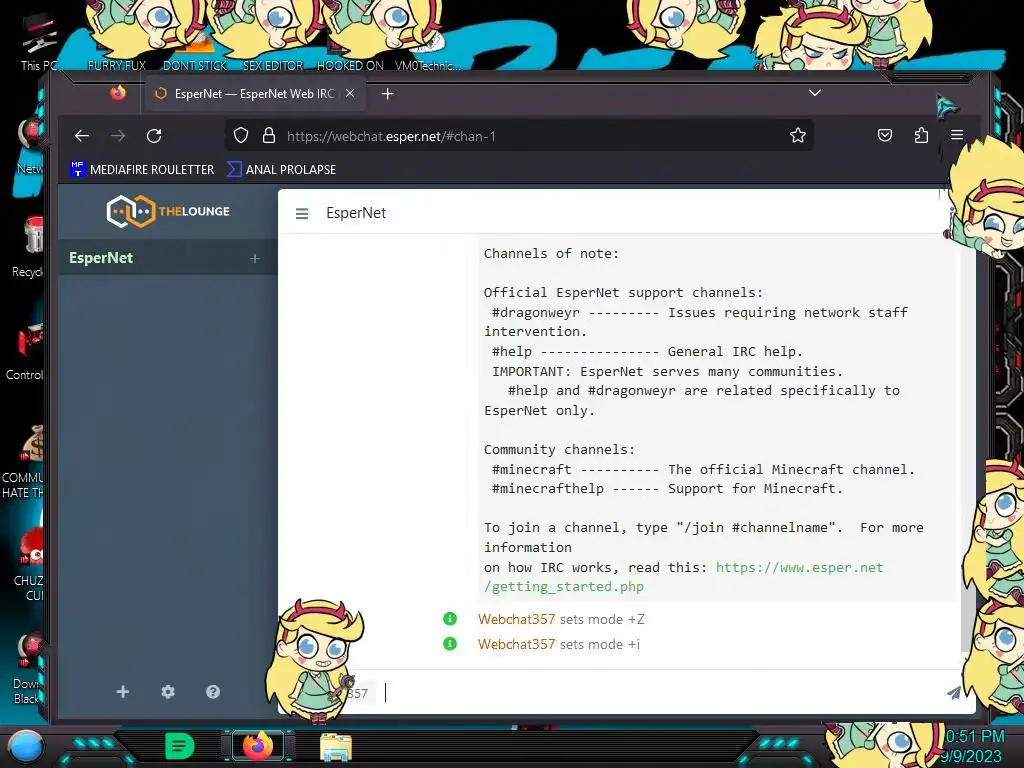Open the Windows Start orb
The height and width of the screenshot is (768, 1024).
pyautogui.click(x=25, y=746)
